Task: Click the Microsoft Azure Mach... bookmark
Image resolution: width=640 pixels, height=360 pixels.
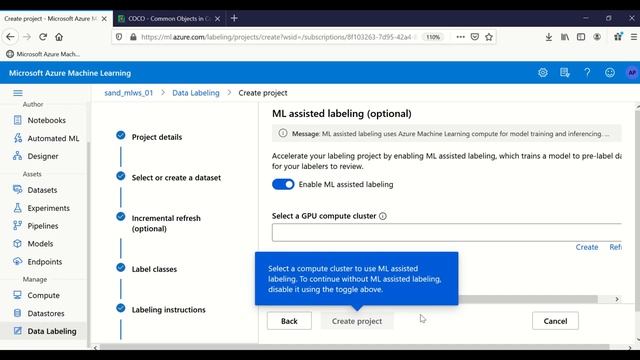Action: (x=43, y=54)
